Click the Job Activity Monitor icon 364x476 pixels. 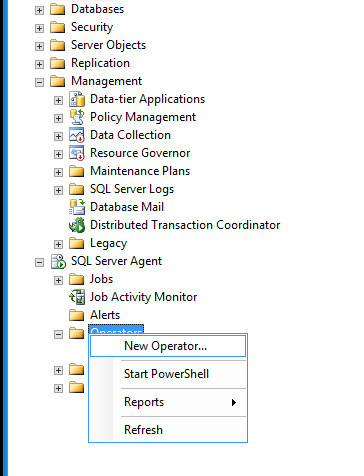click(x=77, y=297)
